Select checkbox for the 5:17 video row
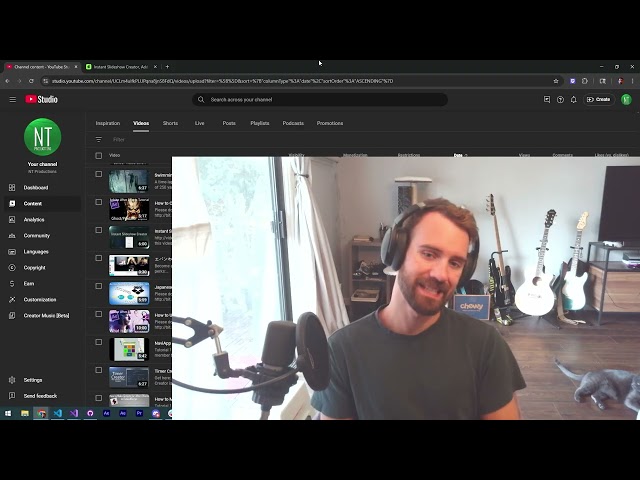Screen dimensions: 640x480 point(99,202)
